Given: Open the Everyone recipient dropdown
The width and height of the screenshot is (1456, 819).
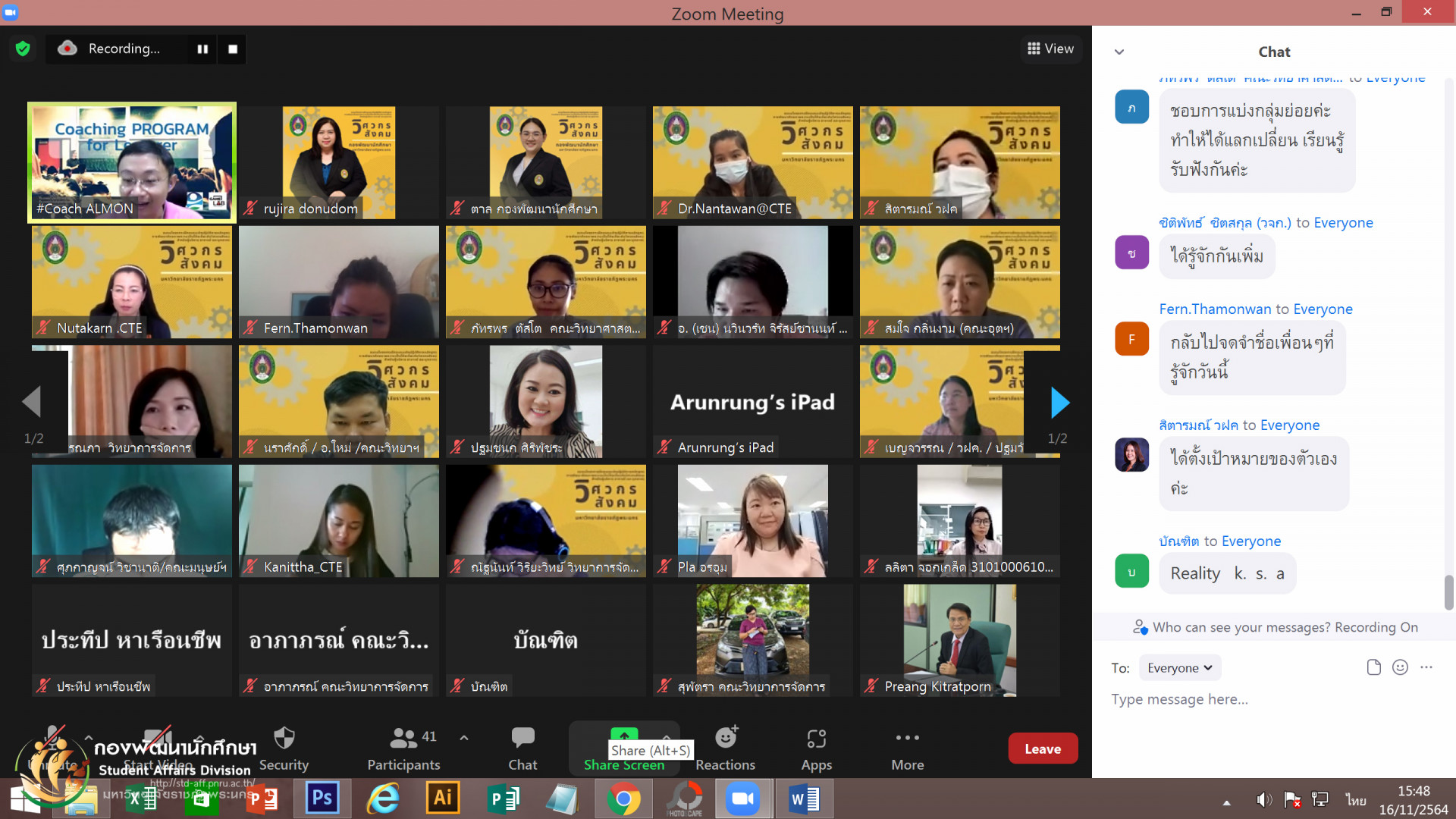Looking at the screenshot, I should coord(1179,667).
